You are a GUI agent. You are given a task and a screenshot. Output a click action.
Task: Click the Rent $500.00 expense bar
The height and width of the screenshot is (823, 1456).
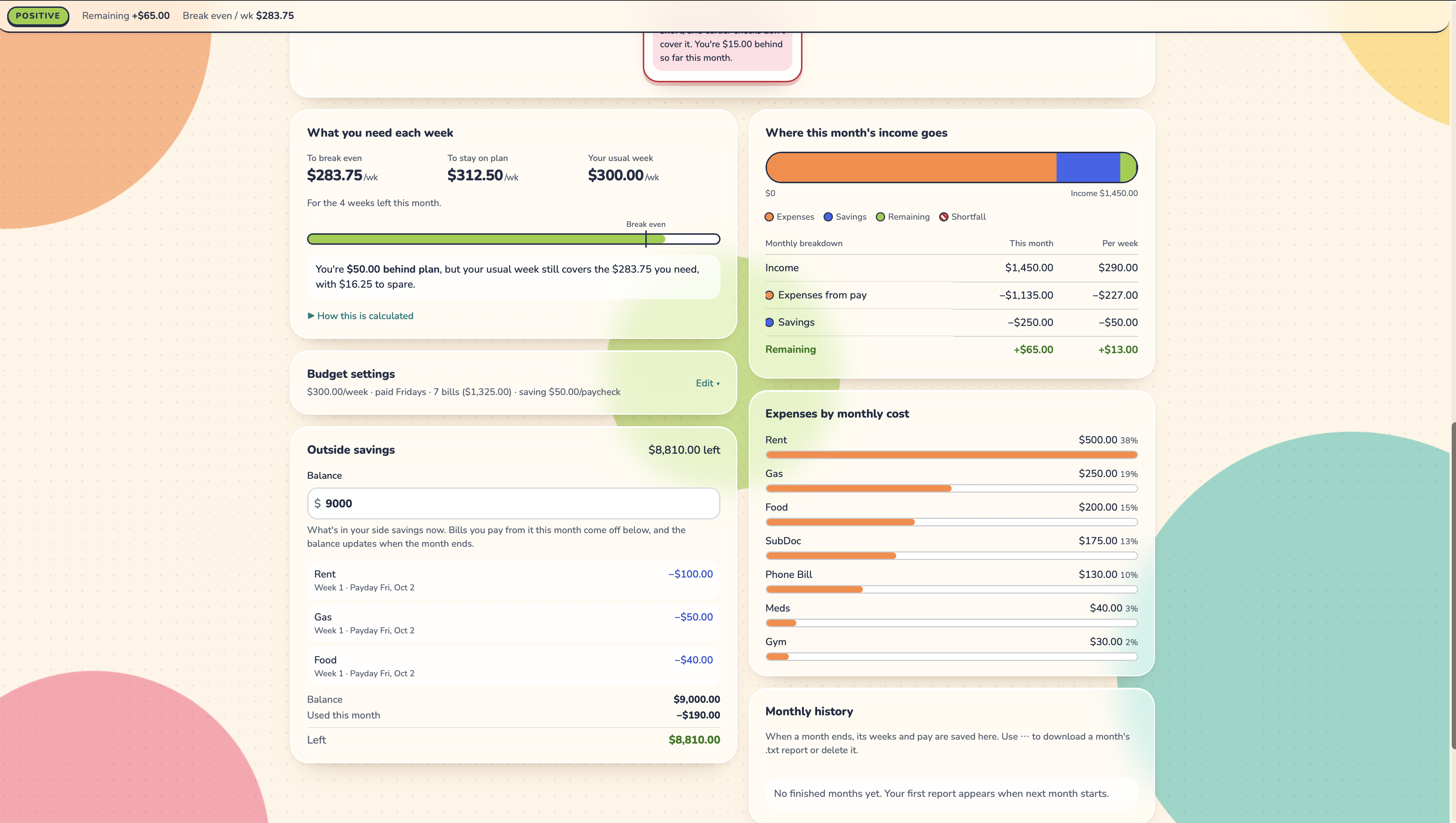(x=951, y=454)
